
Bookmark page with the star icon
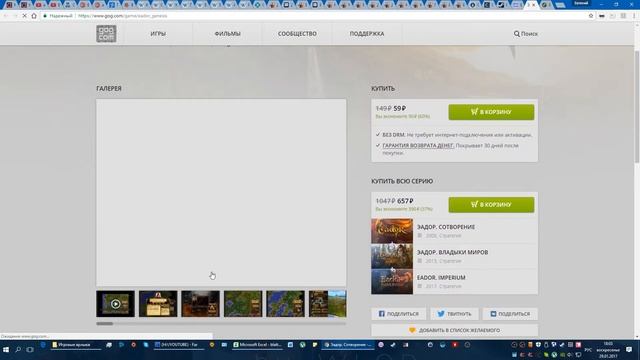[x=591, y=16]
